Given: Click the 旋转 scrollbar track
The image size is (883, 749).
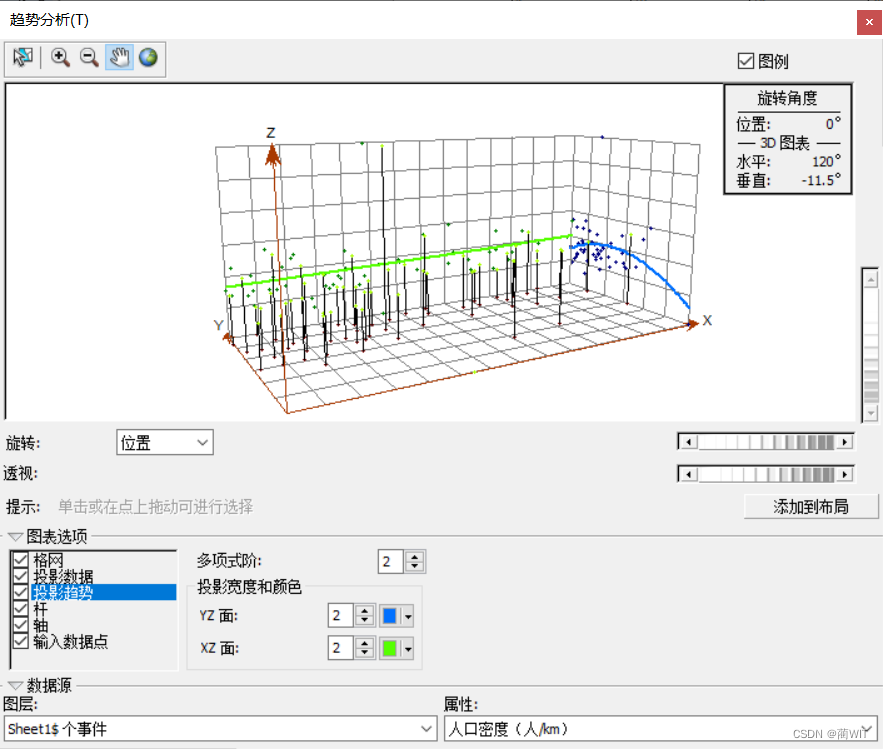Looking at the screenshot, I should (x=766, y=442).
